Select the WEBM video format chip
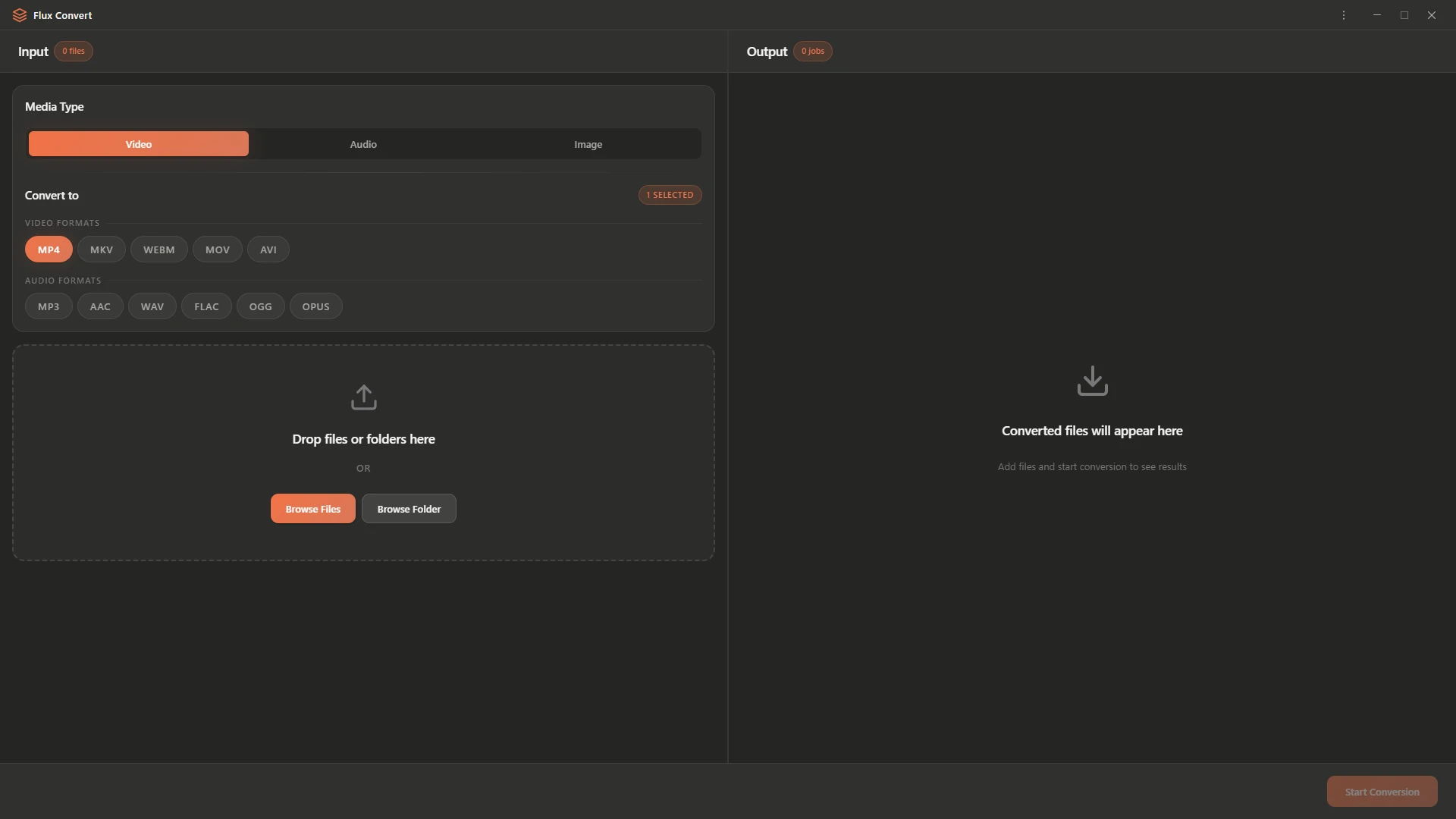The width and height of the screenshot is (1456, 819). coord(158,249)
